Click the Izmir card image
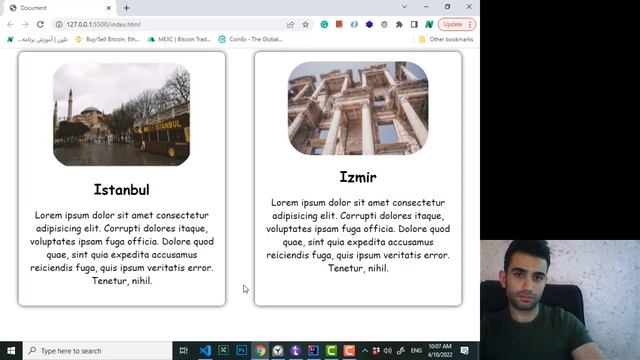This screenshot has height=360, width=640. pyautogui.click(x=358, y=108)
